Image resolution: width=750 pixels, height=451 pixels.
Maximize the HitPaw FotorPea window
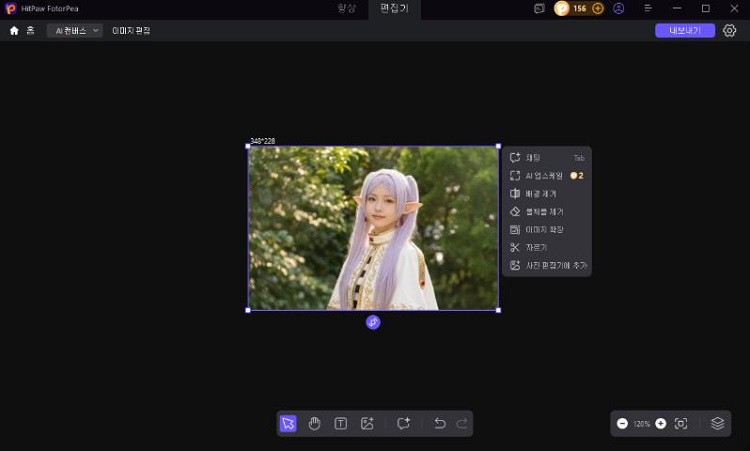coord(706,9)
